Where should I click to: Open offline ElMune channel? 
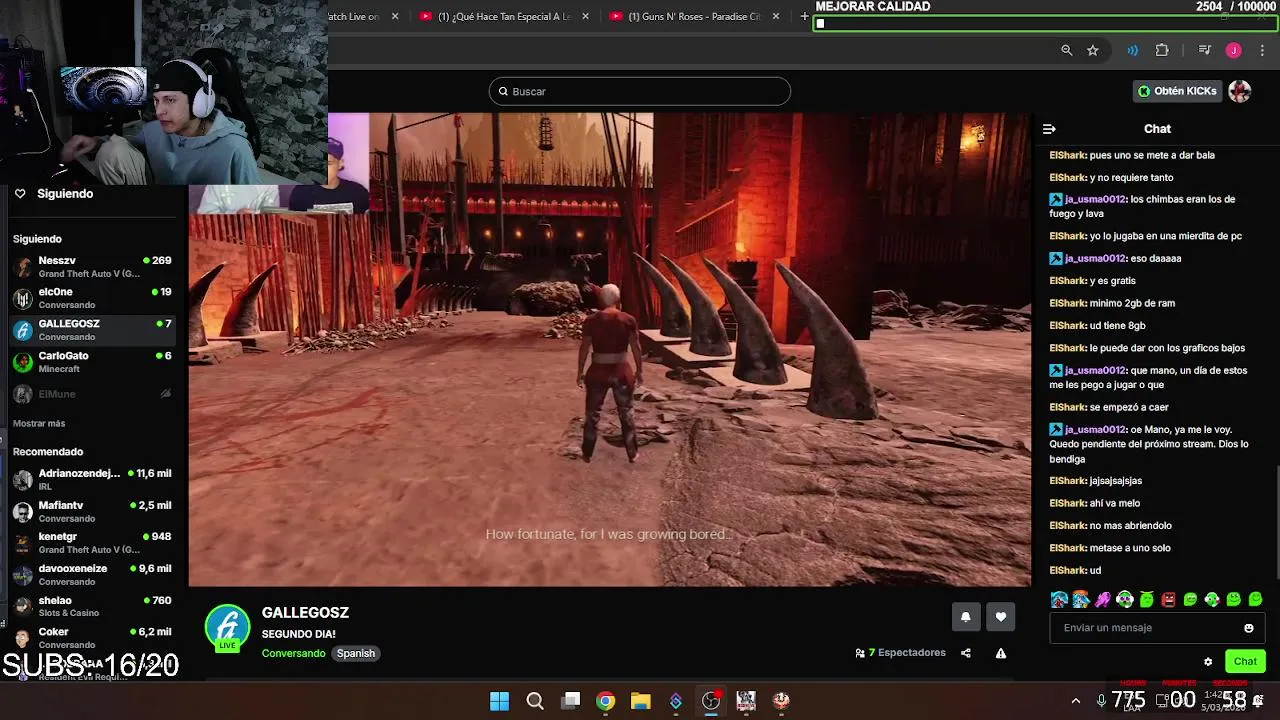pyautogui.click(x=92, y=394)
